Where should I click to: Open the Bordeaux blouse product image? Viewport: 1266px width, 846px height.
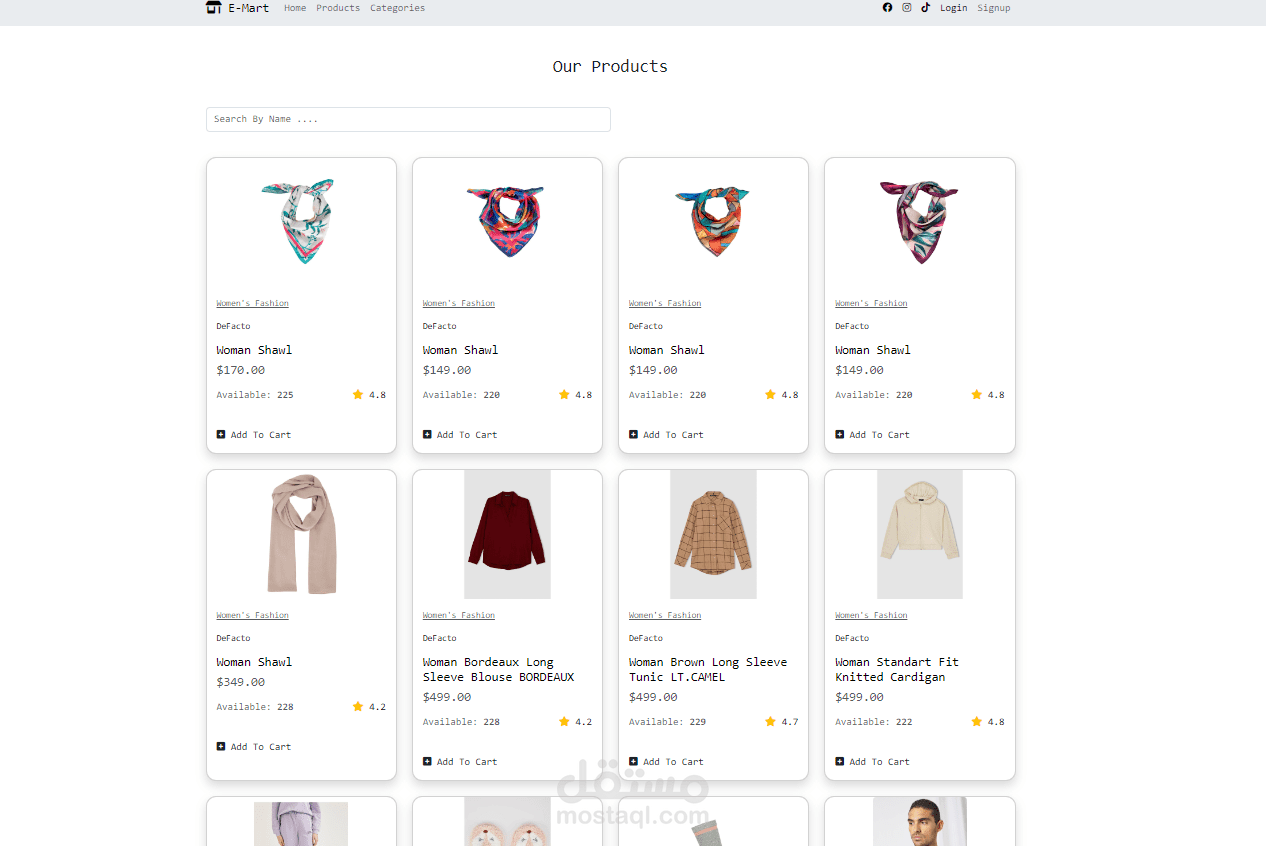(507, 534)
